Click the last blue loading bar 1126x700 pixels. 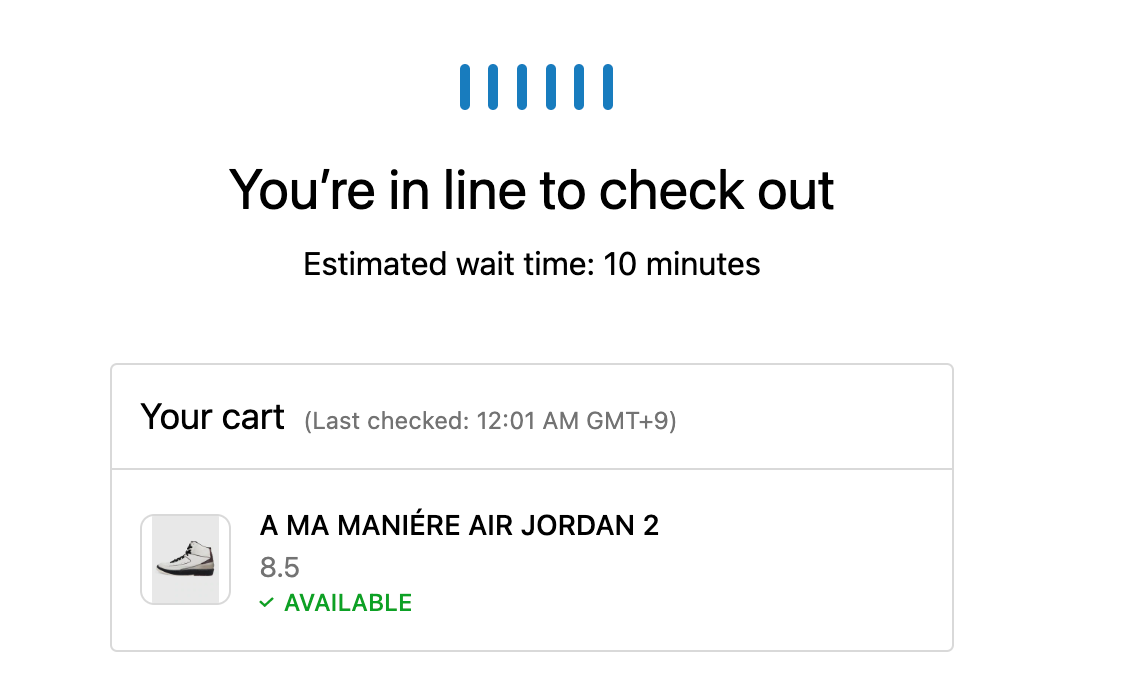(608, 87)
